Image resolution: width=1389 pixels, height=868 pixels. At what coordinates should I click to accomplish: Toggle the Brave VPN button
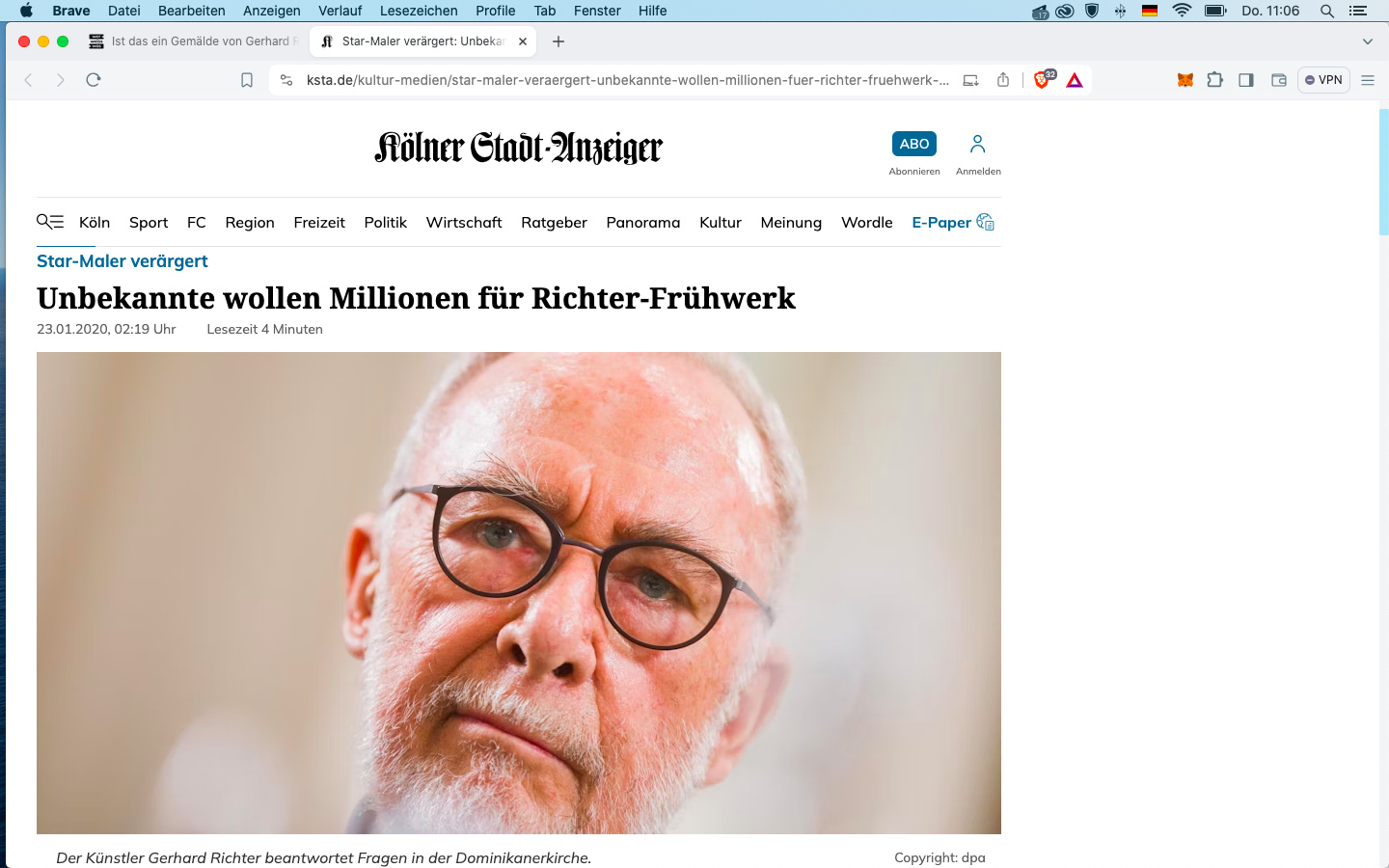tap(1323, 80)
